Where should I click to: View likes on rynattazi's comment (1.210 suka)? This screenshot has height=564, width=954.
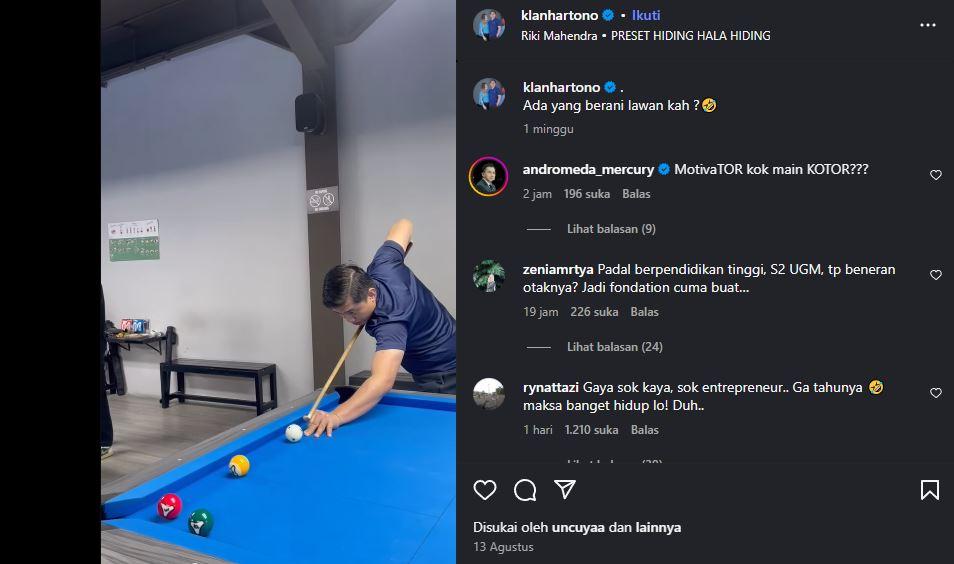tap(592, 430)
